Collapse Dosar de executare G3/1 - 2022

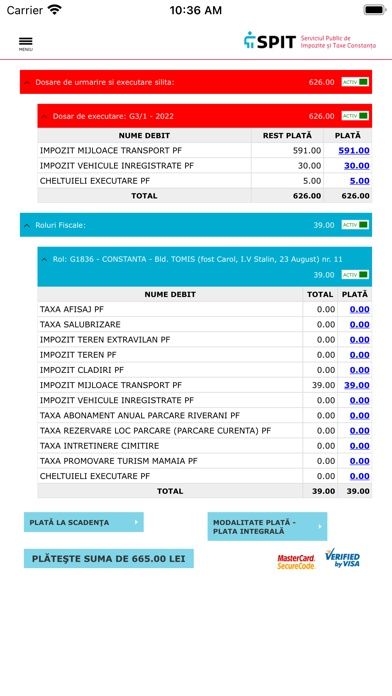(x=44, y=116)
